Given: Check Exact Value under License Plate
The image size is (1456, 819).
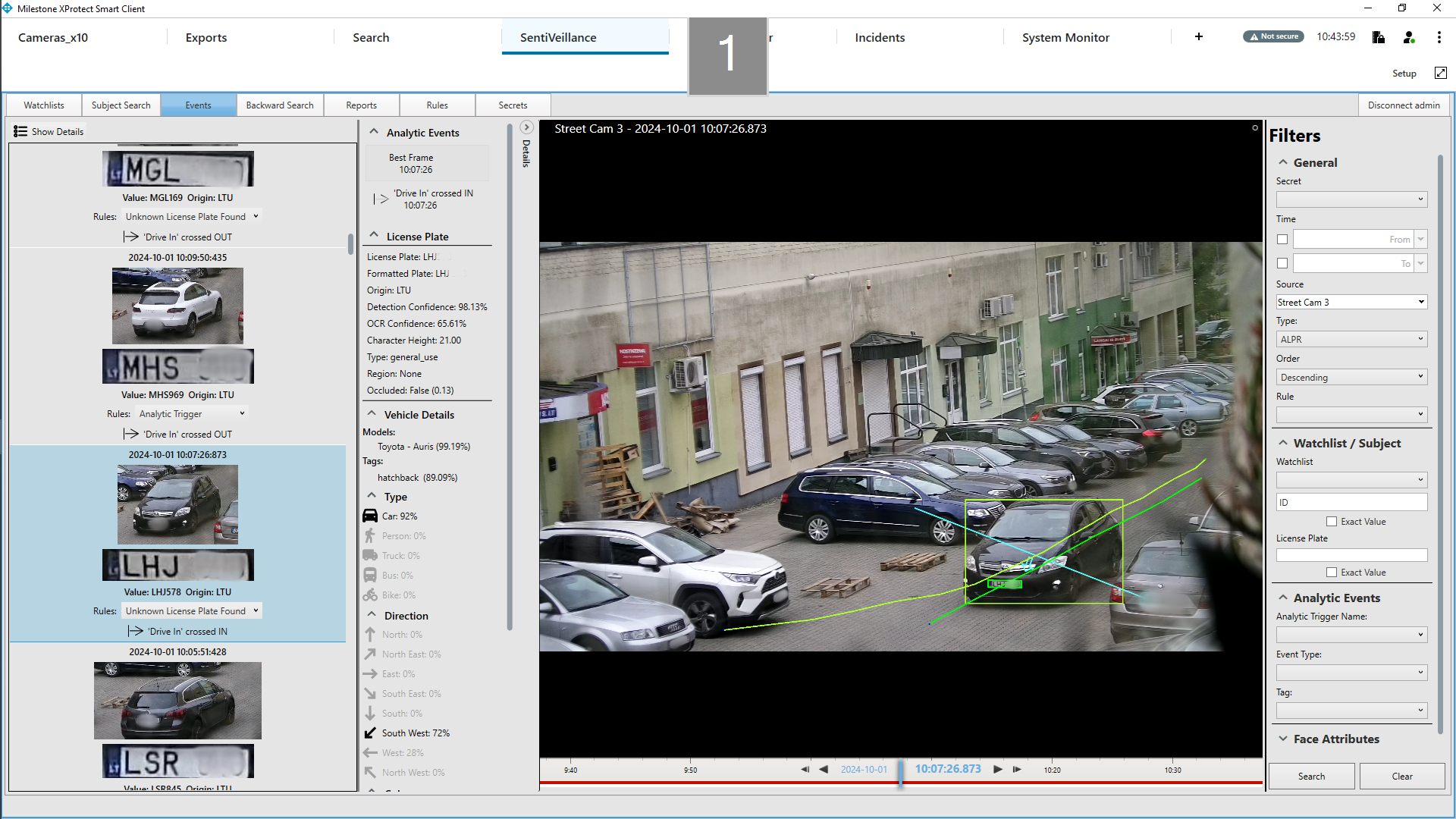Looking at the screenshot, I should (1332, 573).
